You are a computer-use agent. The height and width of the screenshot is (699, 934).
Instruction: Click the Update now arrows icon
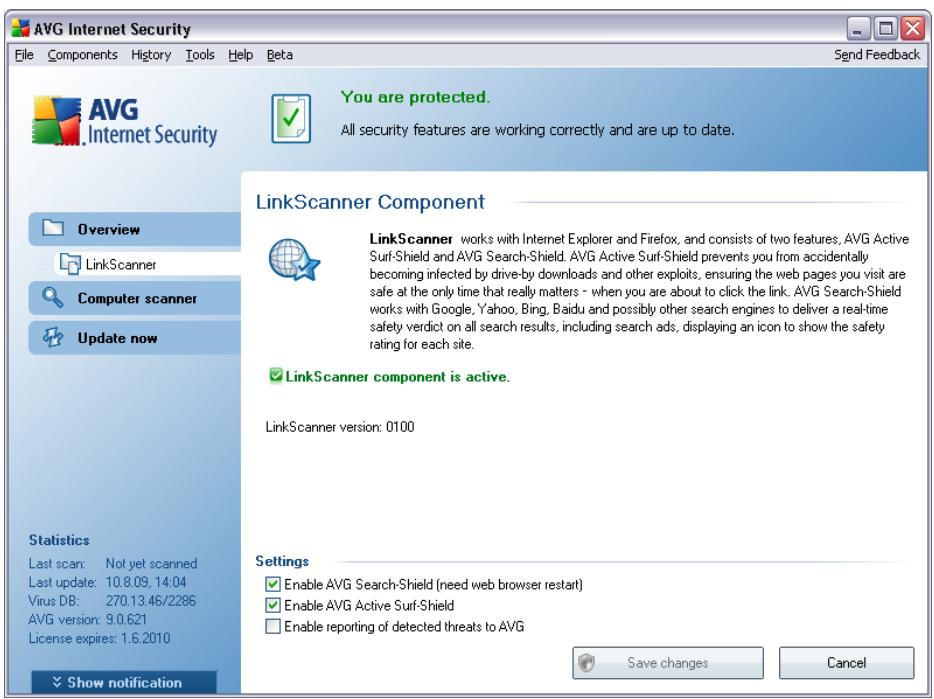tap(52, 337)
